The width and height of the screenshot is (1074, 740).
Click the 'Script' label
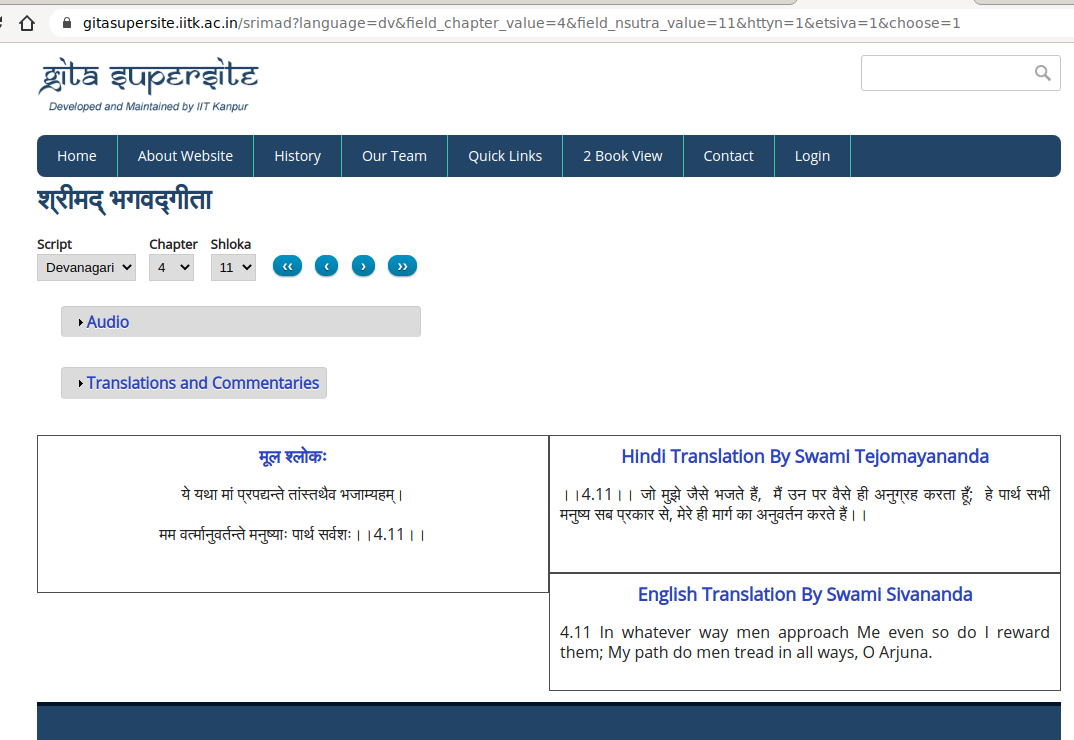coord(54,244)
